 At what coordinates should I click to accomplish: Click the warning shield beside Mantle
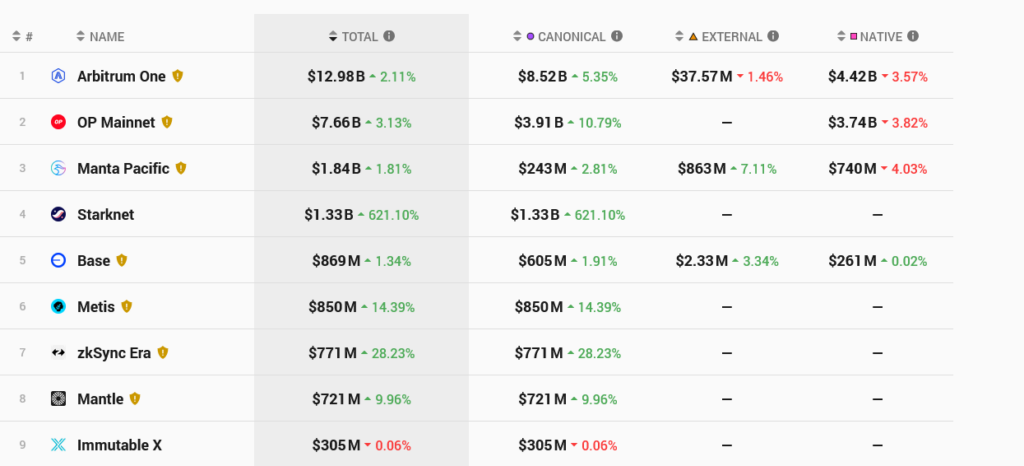click(135, 399)
